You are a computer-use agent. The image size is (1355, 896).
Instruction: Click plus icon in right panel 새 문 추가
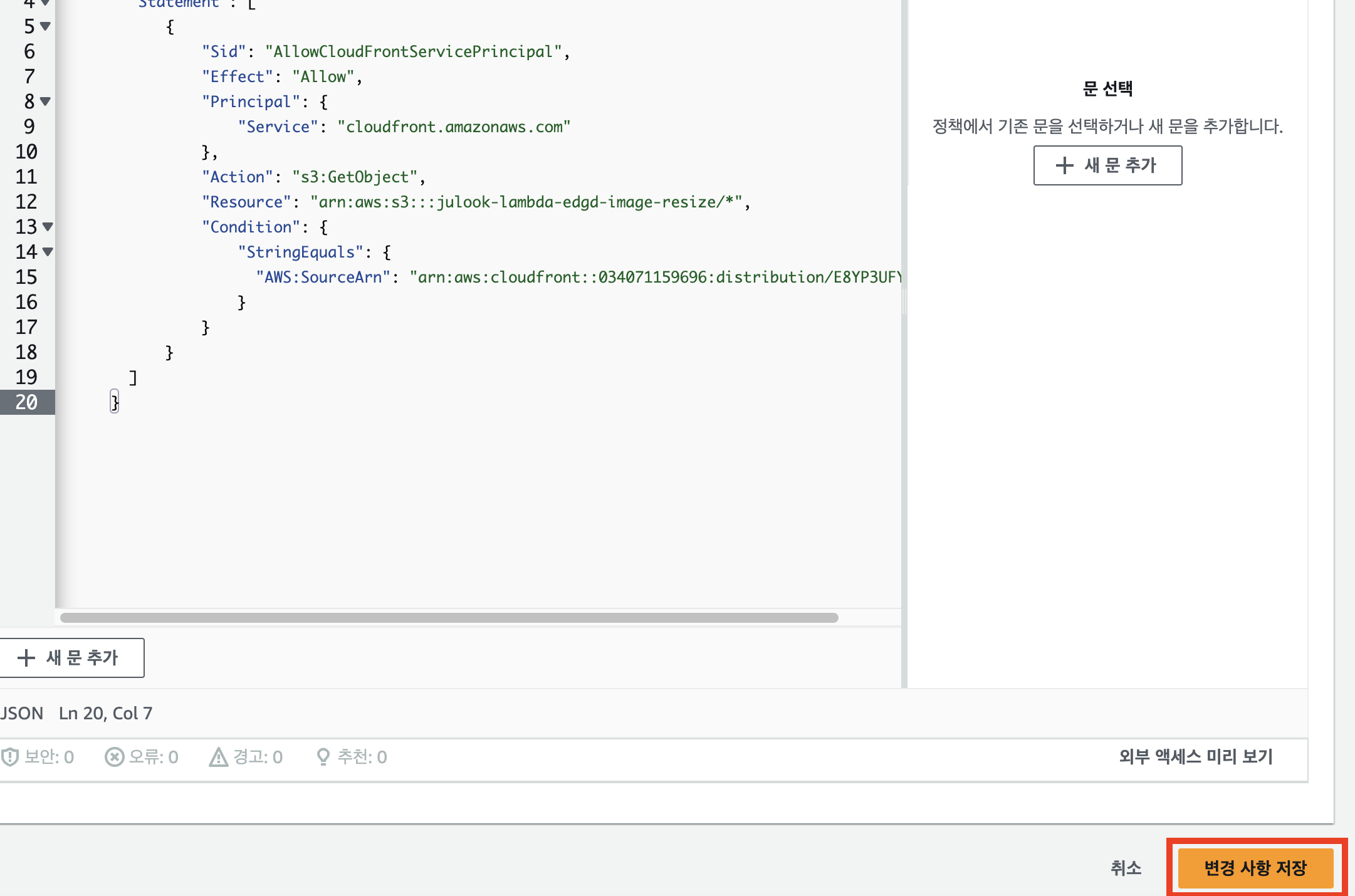[x=1064, y=165]
